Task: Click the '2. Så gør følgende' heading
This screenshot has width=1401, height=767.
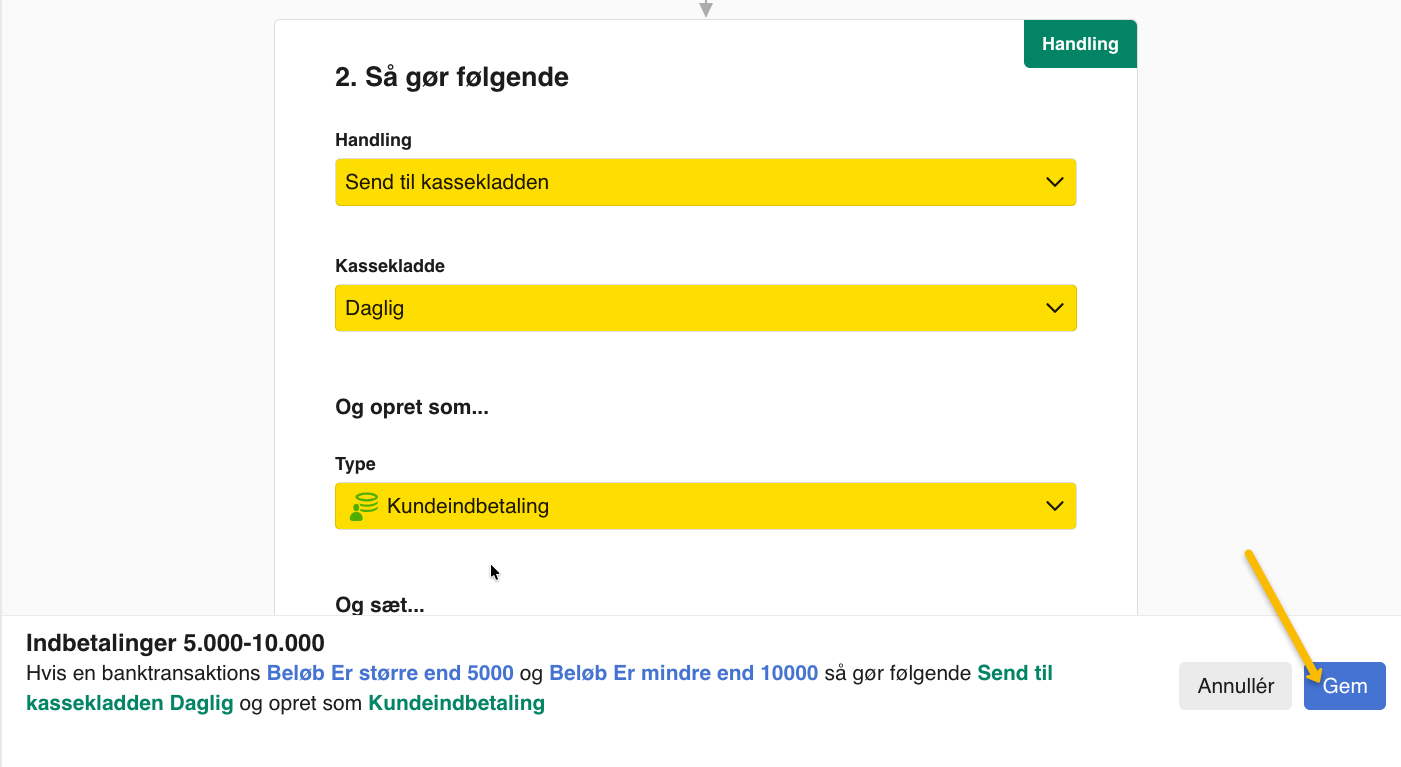Action: (x=452, y=77)
